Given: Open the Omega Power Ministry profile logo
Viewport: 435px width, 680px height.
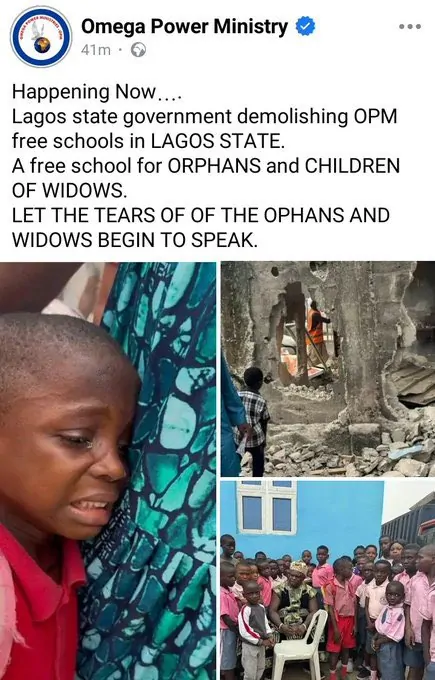Looking at the screenshot, I should coord(42,36).
